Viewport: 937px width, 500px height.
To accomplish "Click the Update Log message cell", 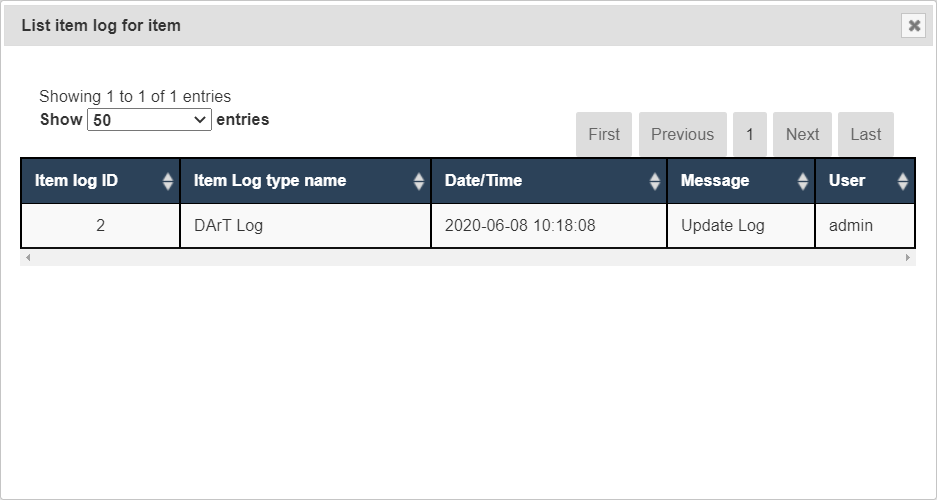I will pos(723,226).
